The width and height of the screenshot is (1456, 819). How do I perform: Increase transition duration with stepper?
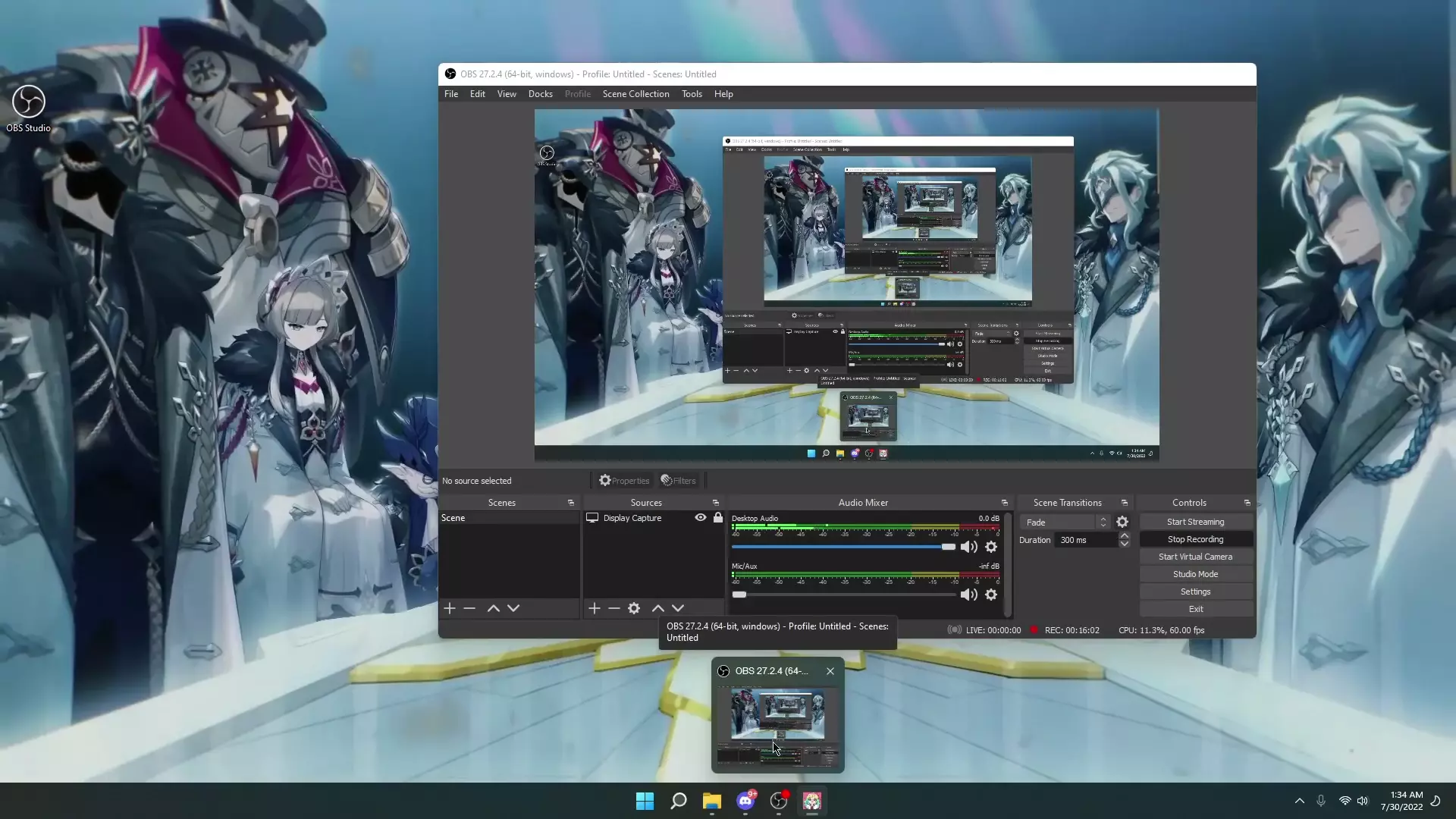point(1125,535)
